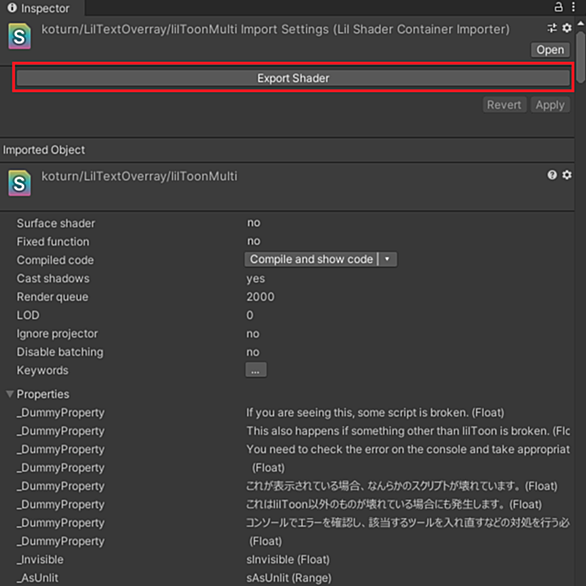The image size is (586, 586).
Task: Select Keywords label
Action: pyautogui.click(x=42, y=370)
